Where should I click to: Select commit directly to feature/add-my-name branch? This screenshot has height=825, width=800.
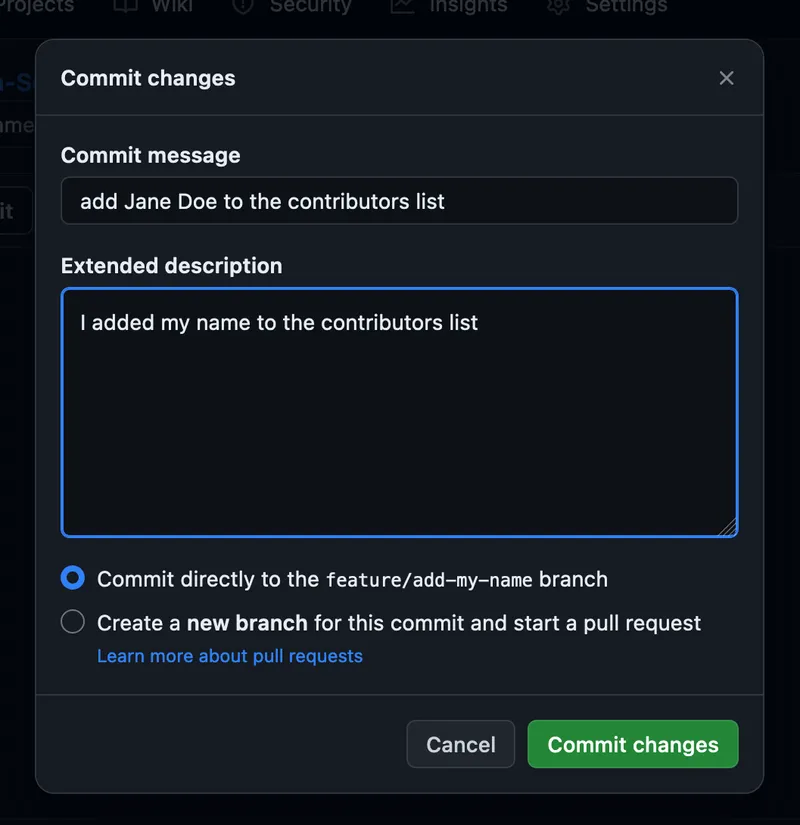[x=72, y=578]
